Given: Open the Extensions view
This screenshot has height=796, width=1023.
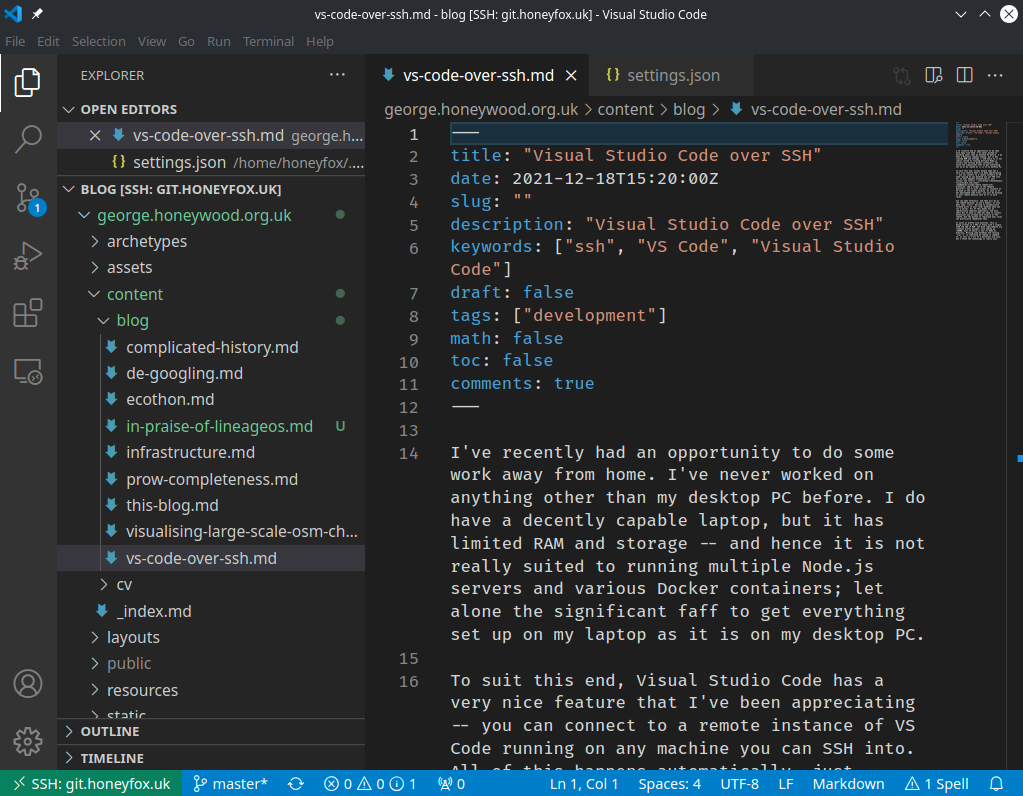Looking at the screenshot, I should (x=27, y=313).
